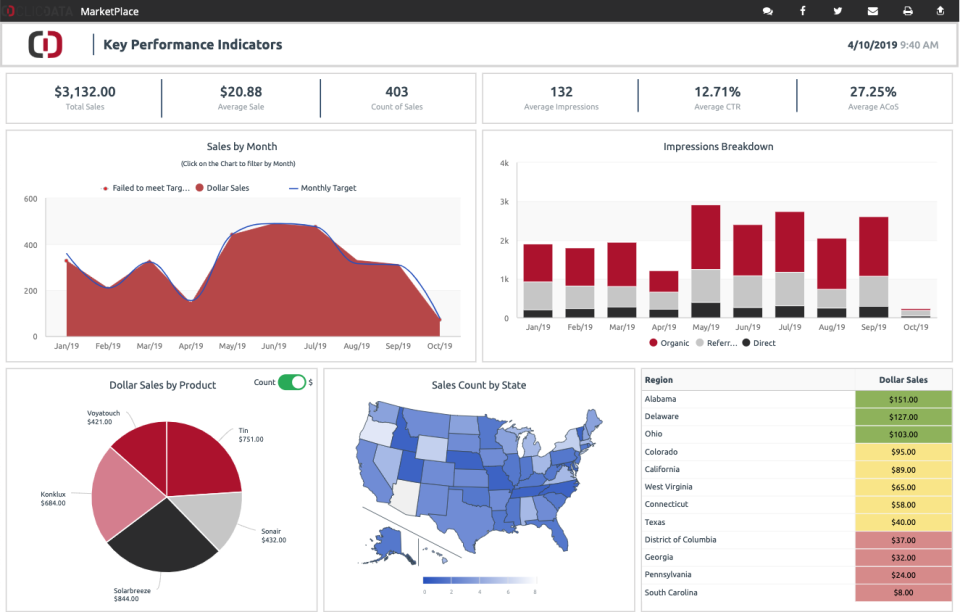Click Jul/19 impressions bar

tap(789, 264)
